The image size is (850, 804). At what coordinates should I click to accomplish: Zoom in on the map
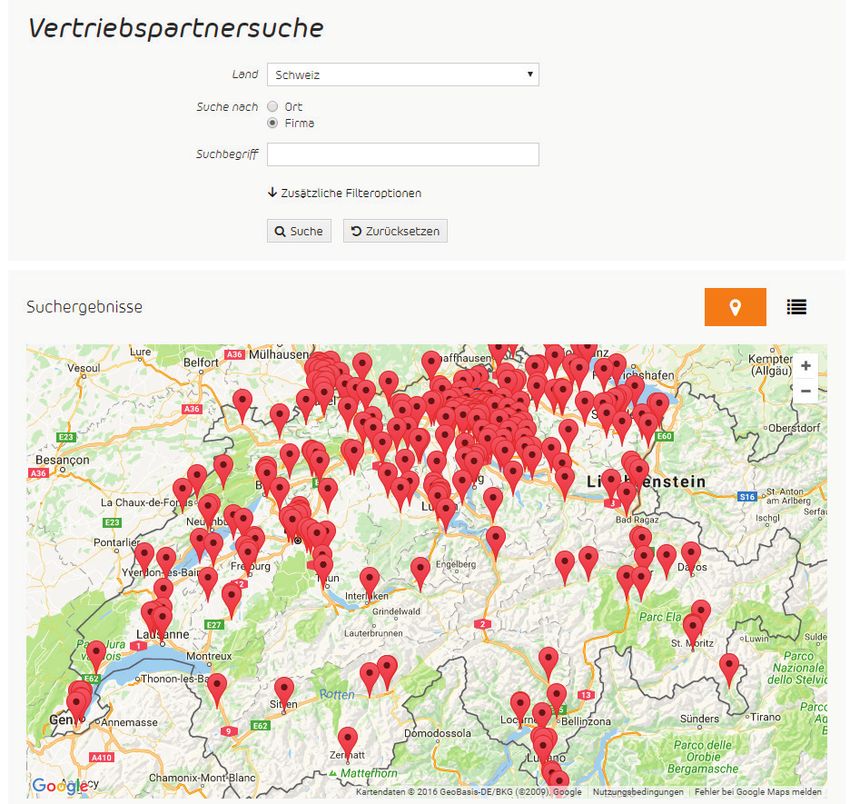(x=805, y=366)
